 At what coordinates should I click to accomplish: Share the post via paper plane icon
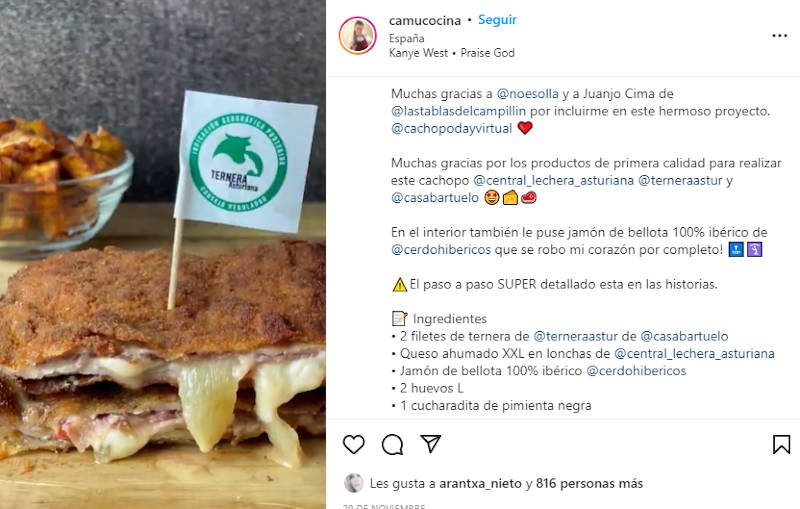pos(431,444)
